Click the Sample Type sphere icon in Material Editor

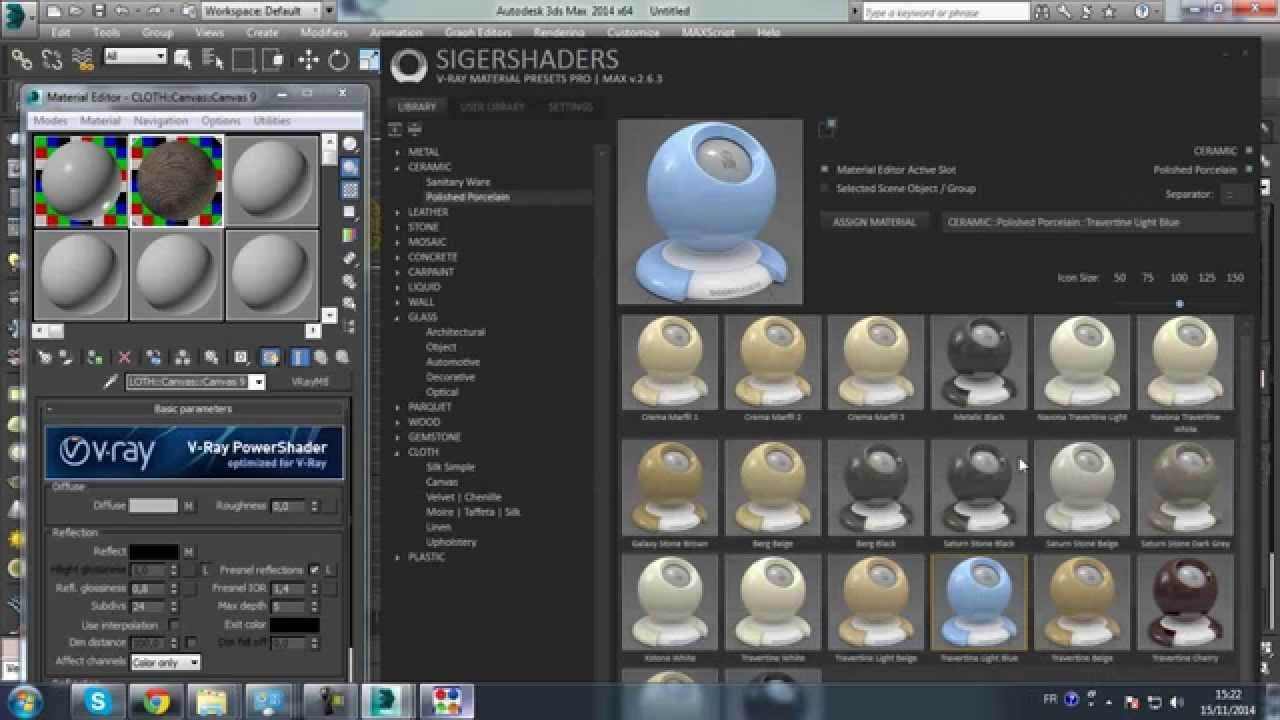pyautogui.click(x=350, y=144)
